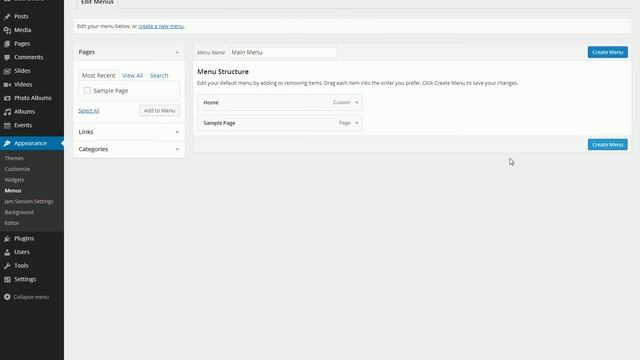
Task: Click the Posts pin icon in sidebar
Action: (7, 17)
